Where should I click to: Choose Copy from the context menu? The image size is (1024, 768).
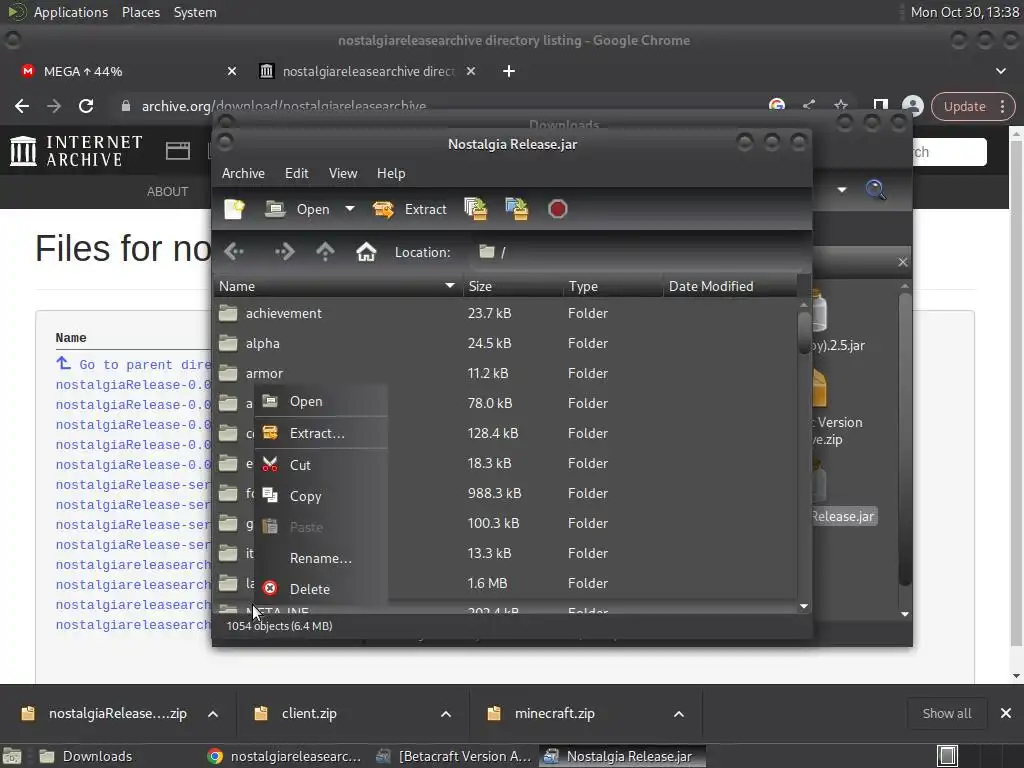[x=321, y=496]
